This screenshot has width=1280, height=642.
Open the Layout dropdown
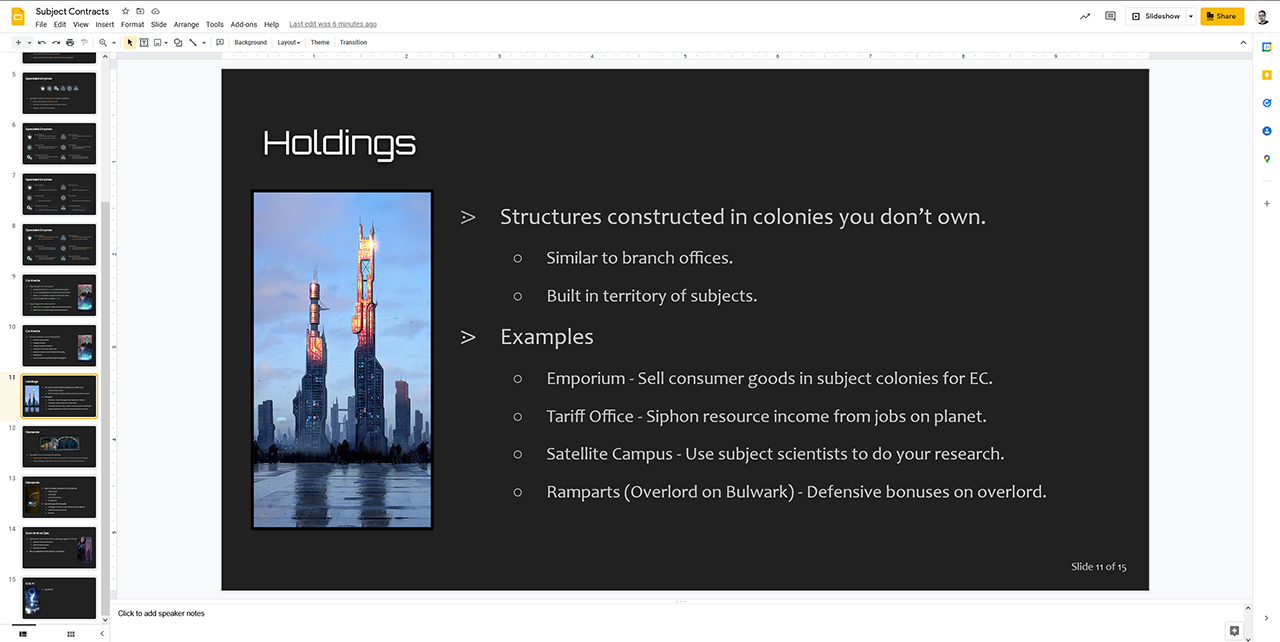289,42
